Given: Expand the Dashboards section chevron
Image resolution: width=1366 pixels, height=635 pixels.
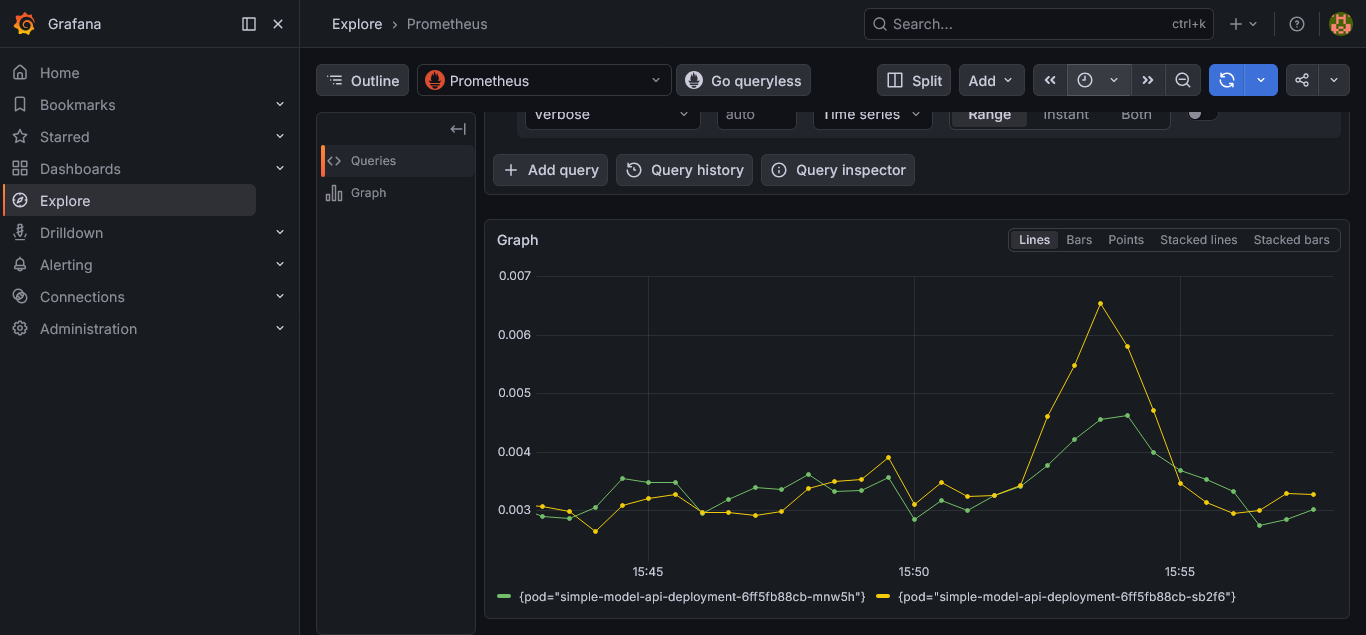Looking at the screenshot, I should pyautogui.click(x=280, y=168).
